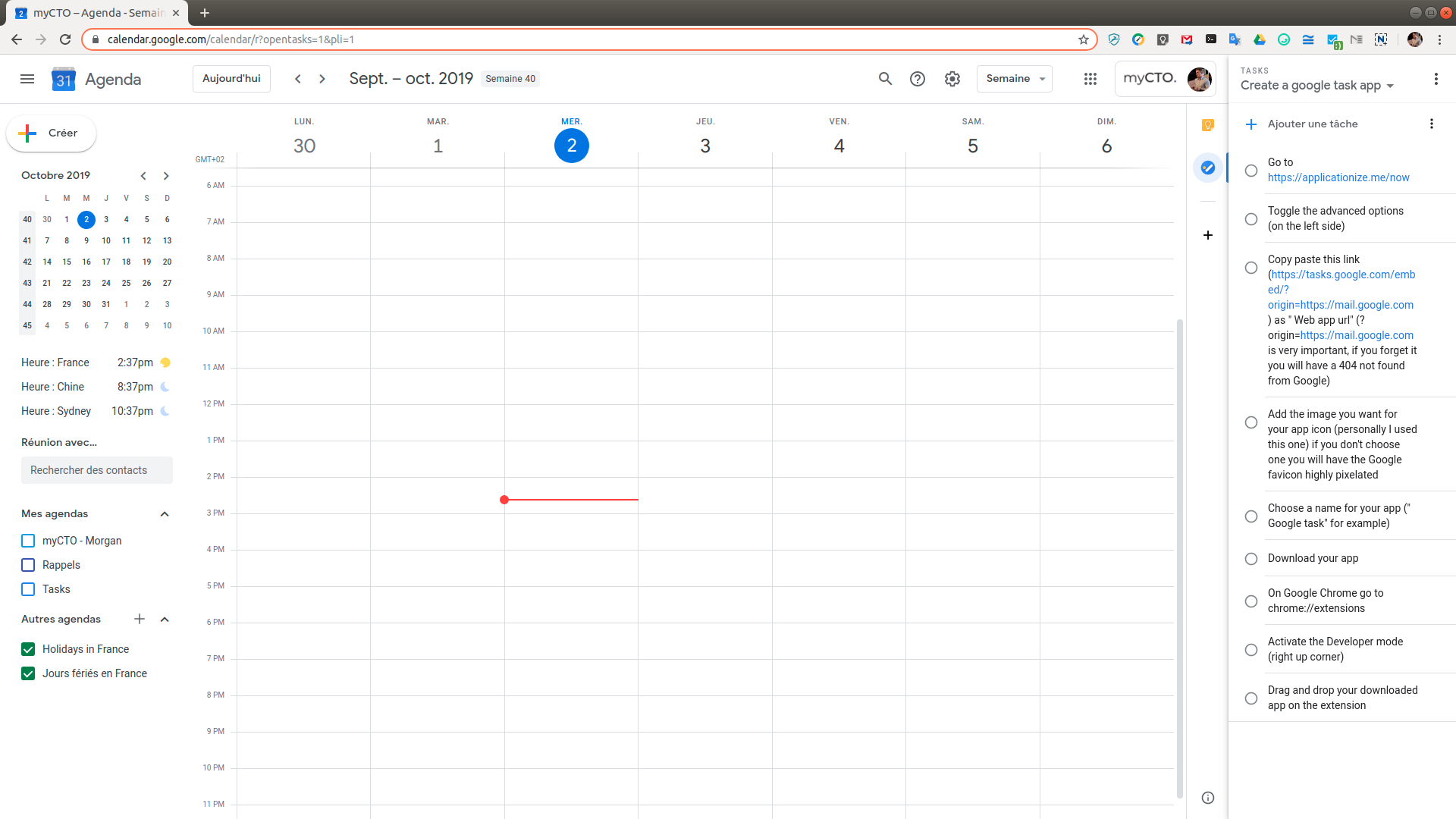Viewport: 1456px width, 819px height.
Task: Click the plus icon to get add-ons
Action: tap(1208, 235)
